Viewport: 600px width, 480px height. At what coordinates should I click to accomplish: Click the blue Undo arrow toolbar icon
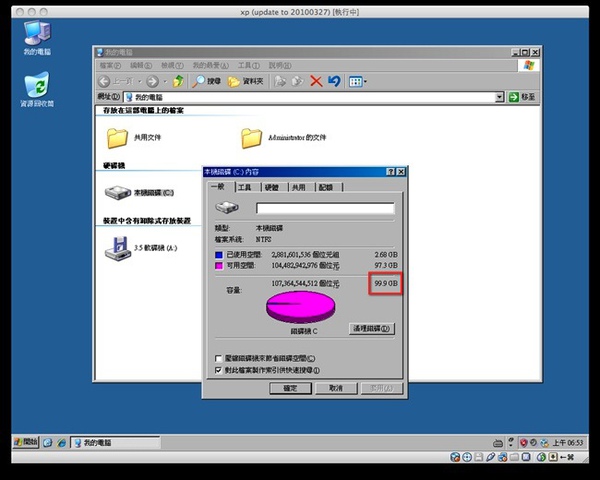click(334, 81)
